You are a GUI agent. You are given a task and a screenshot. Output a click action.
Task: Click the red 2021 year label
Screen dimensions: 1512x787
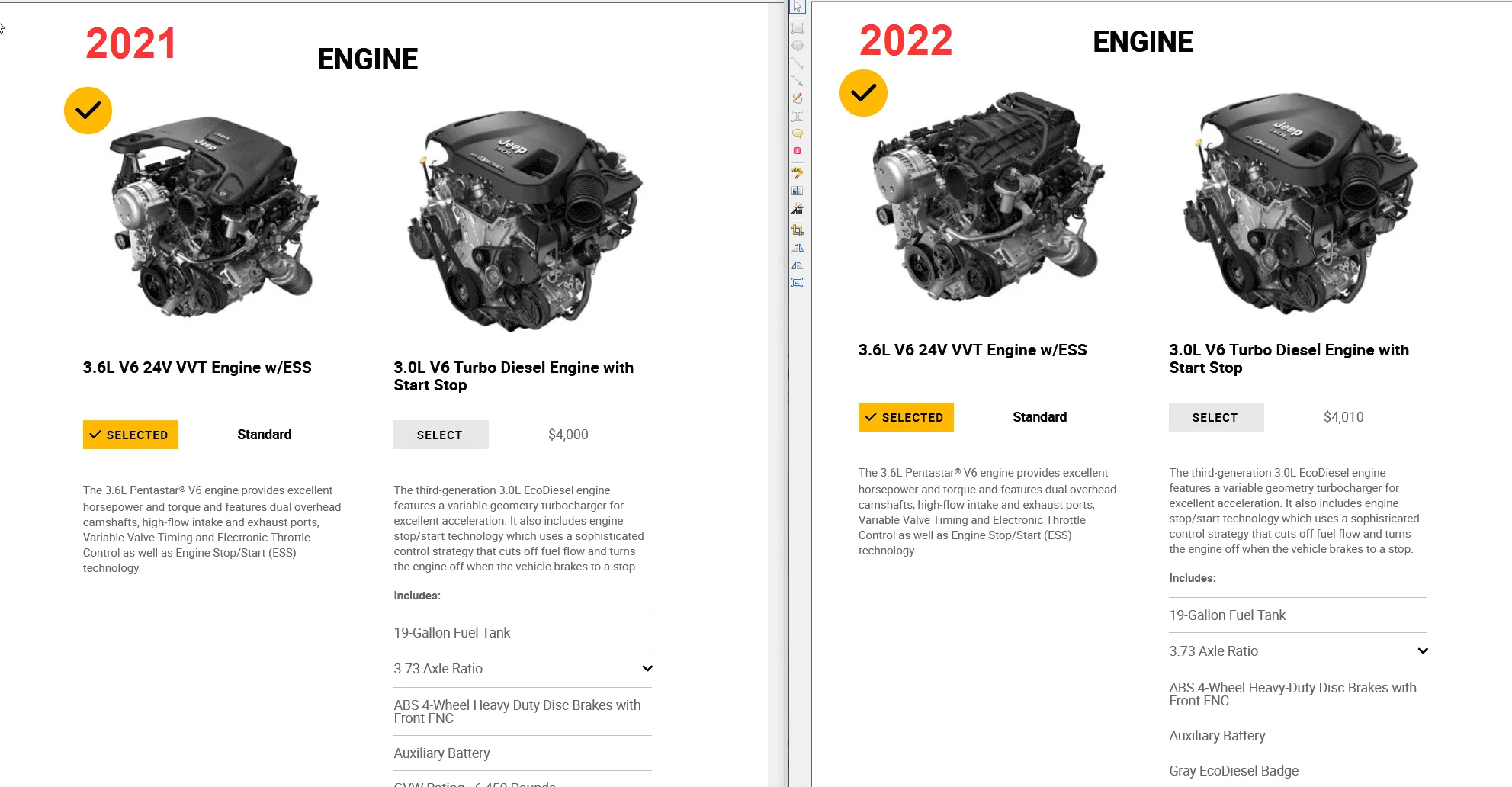click(x=131, y=43)
